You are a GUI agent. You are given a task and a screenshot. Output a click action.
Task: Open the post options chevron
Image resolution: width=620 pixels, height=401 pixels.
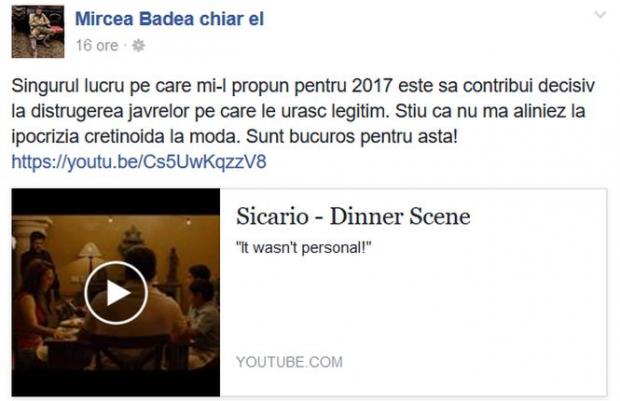(x=600, y=15)
